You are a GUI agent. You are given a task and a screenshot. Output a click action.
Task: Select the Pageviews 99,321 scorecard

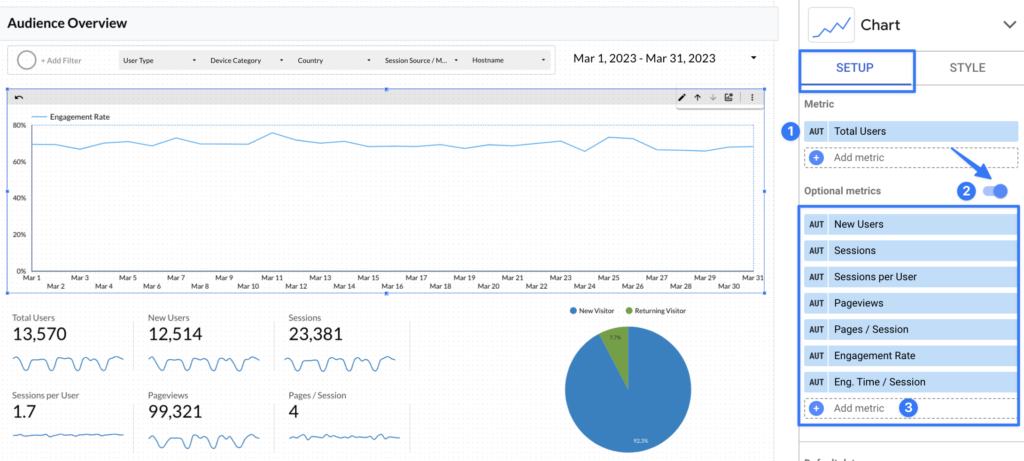(x=204, y=419)
